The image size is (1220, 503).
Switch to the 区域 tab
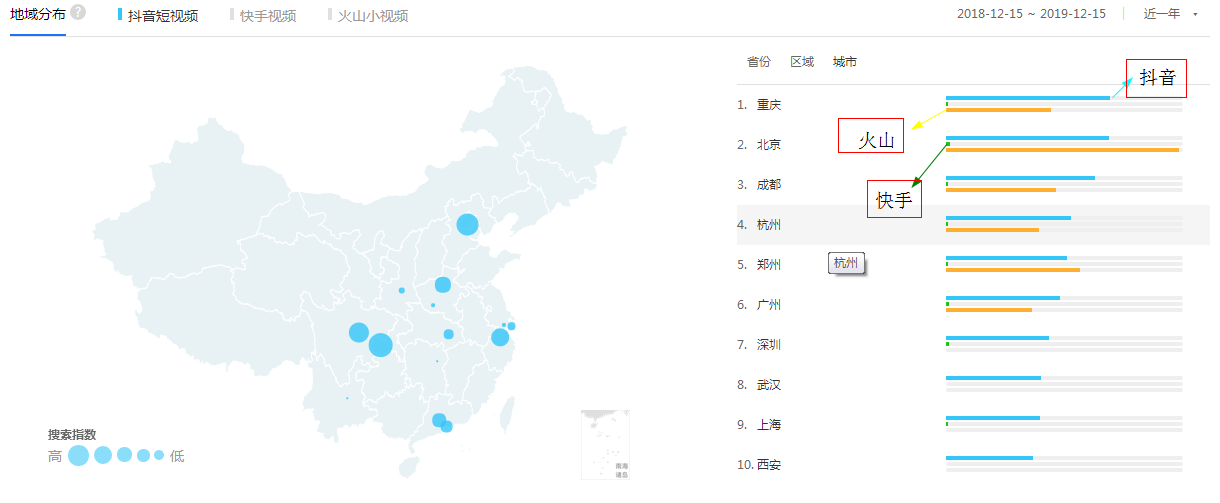tap(802, 62)
